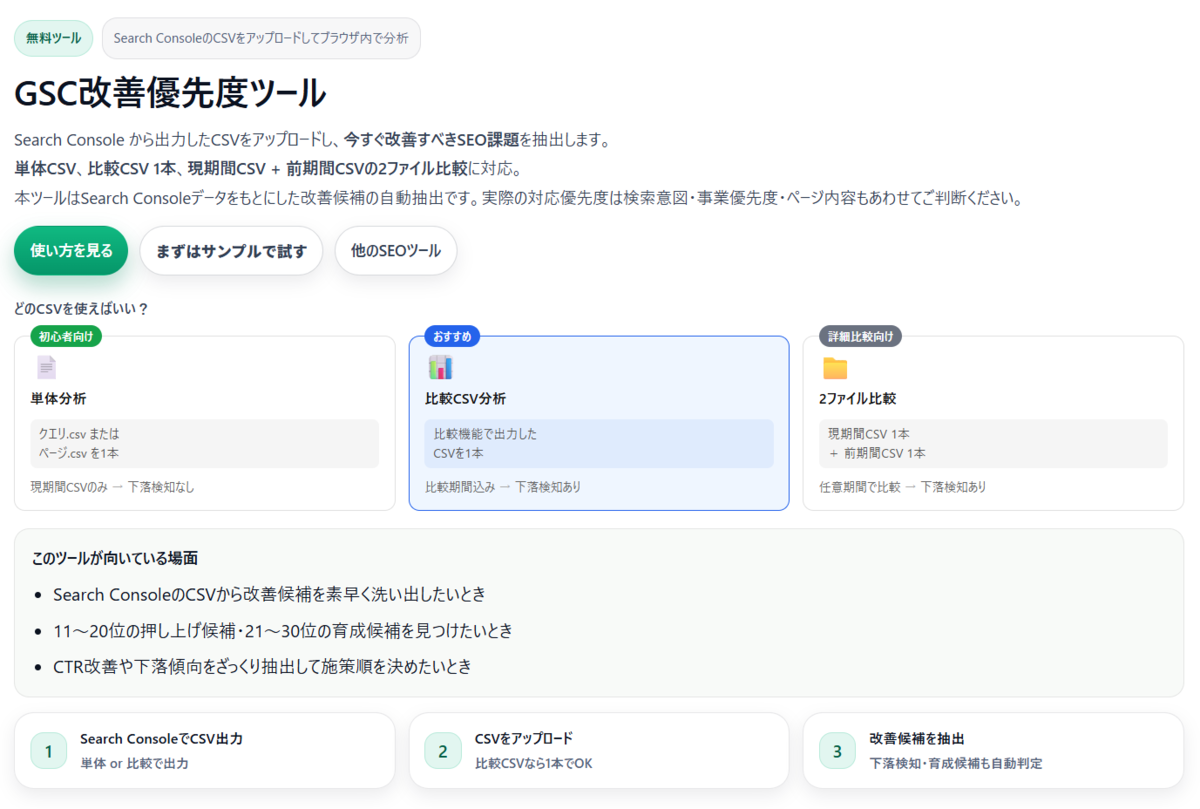The width and height of the screenshot is (1200, 809).
Task: Click the 改善候補を抽出 step title
Action: 917,739
